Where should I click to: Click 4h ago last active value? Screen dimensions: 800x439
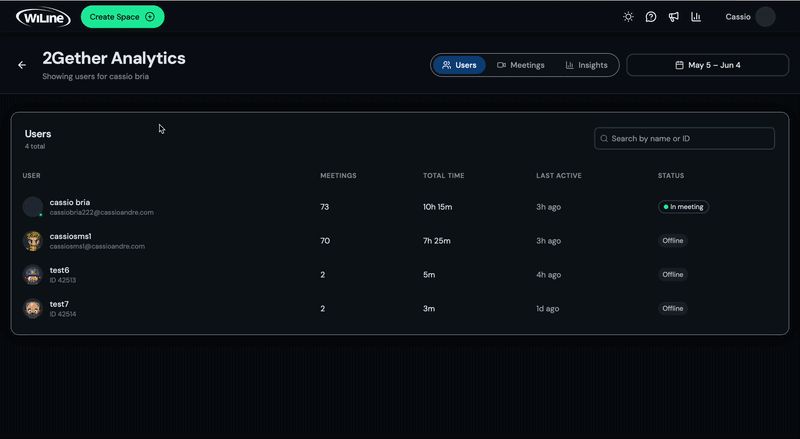tap(548, 275)
